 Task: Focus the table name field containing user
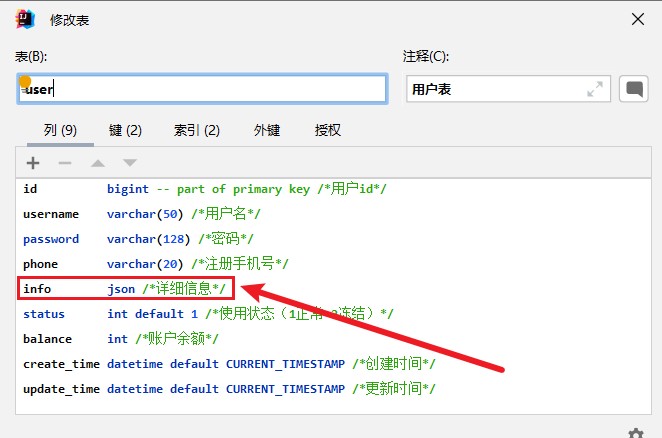pyautogui.click(x=202, y=89)
